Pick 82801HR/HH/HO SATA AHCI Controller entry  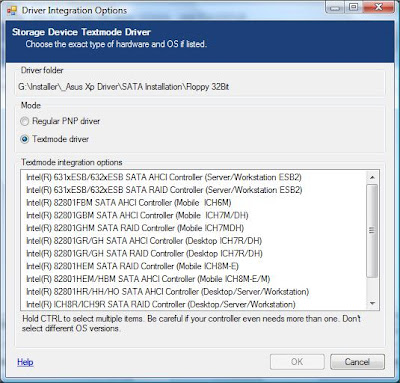(193, 292)
